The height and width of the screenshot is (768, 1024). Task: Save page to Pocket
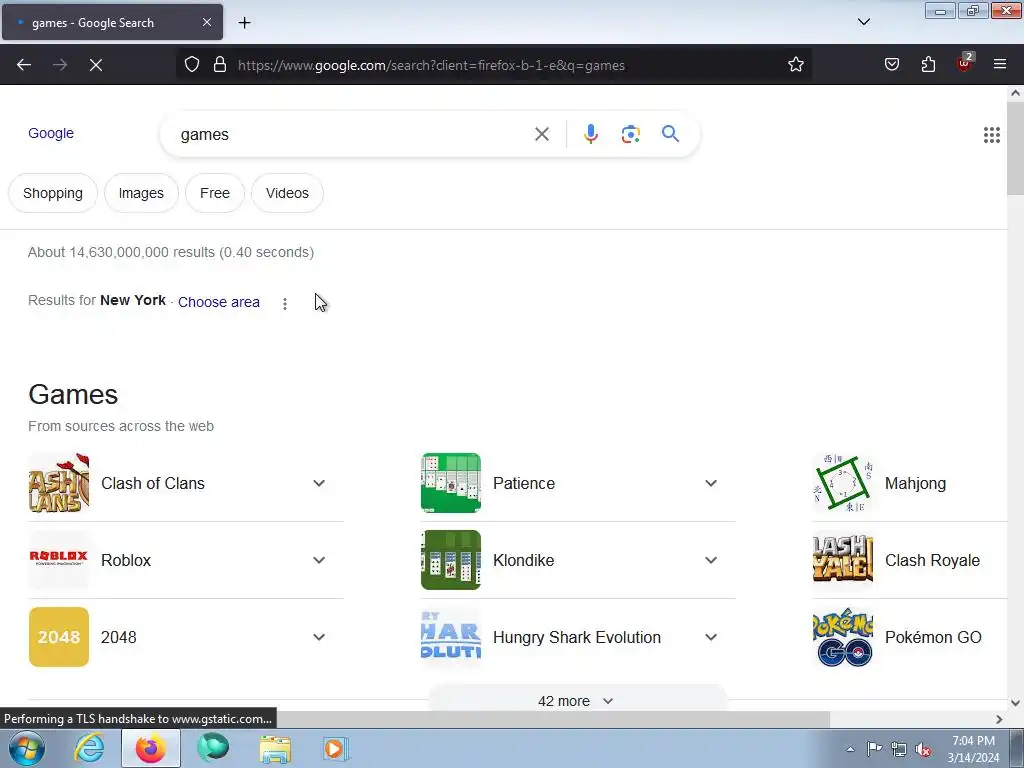[x=891, y=65]
